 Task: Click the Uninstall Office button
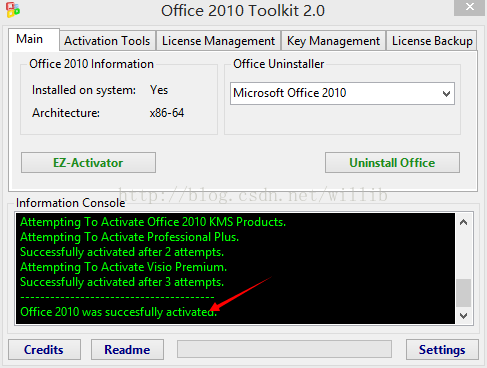tap(392, 163)
